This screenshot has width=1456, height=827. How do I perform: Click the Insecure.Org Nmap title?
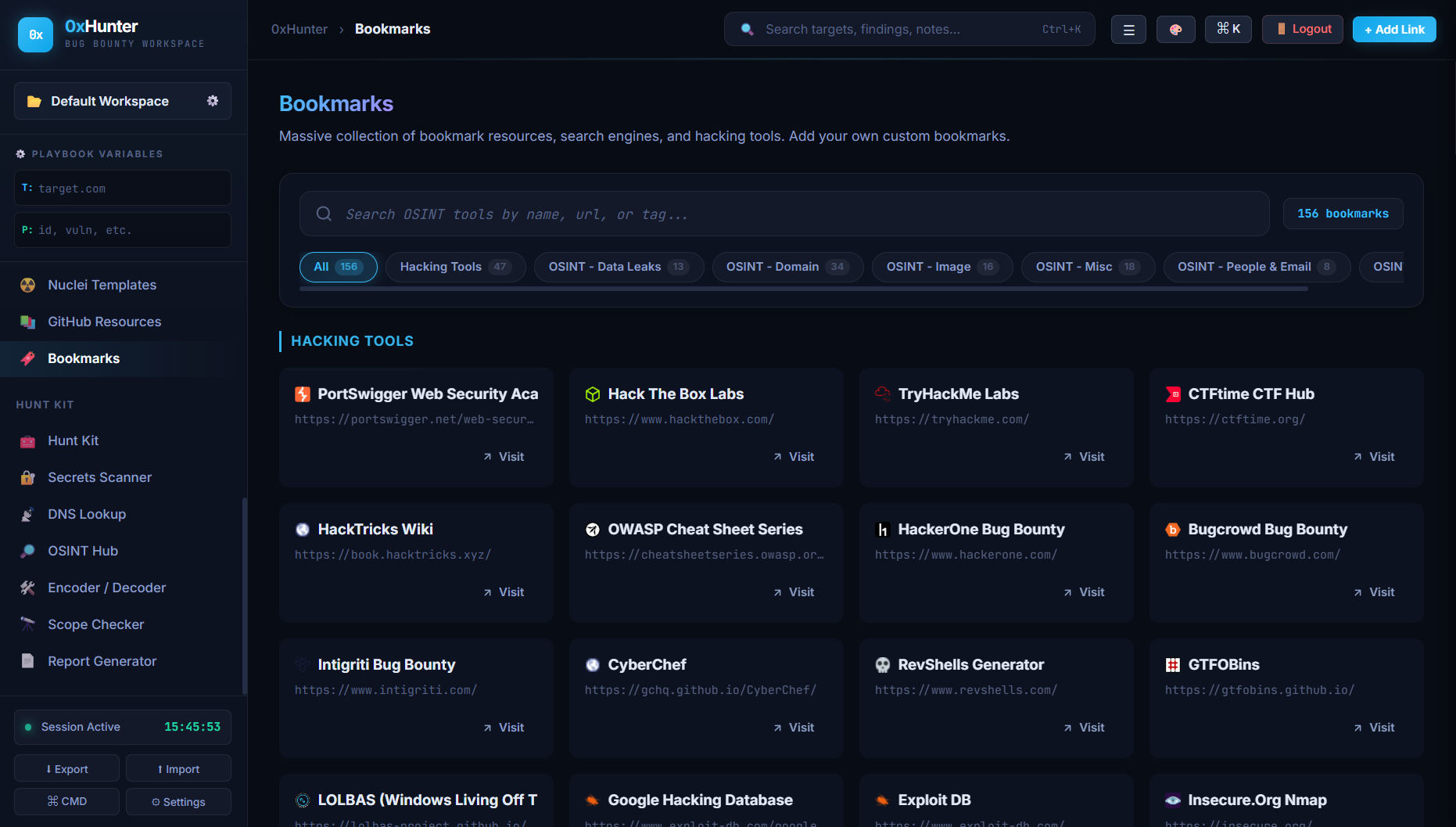[1257, 800]
